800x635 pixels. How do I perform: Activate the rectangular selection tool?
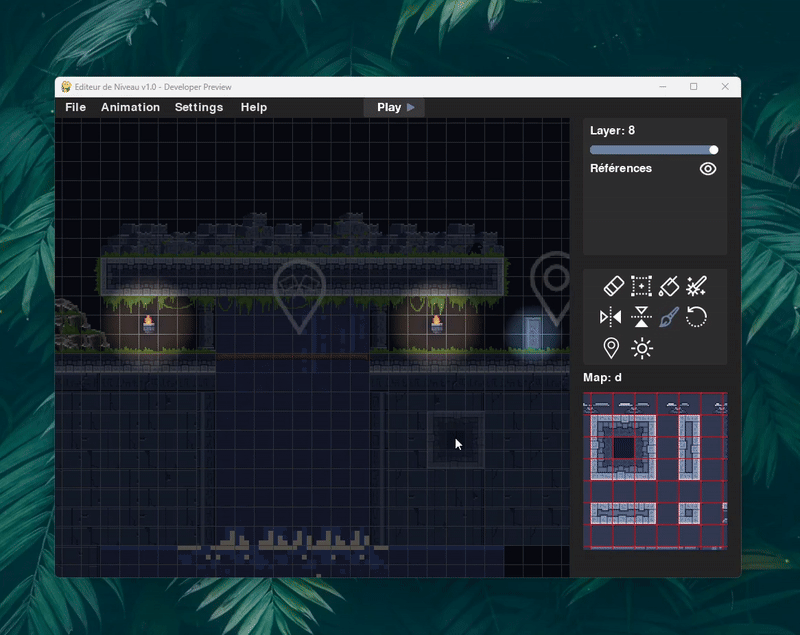(x=641, y=286)
